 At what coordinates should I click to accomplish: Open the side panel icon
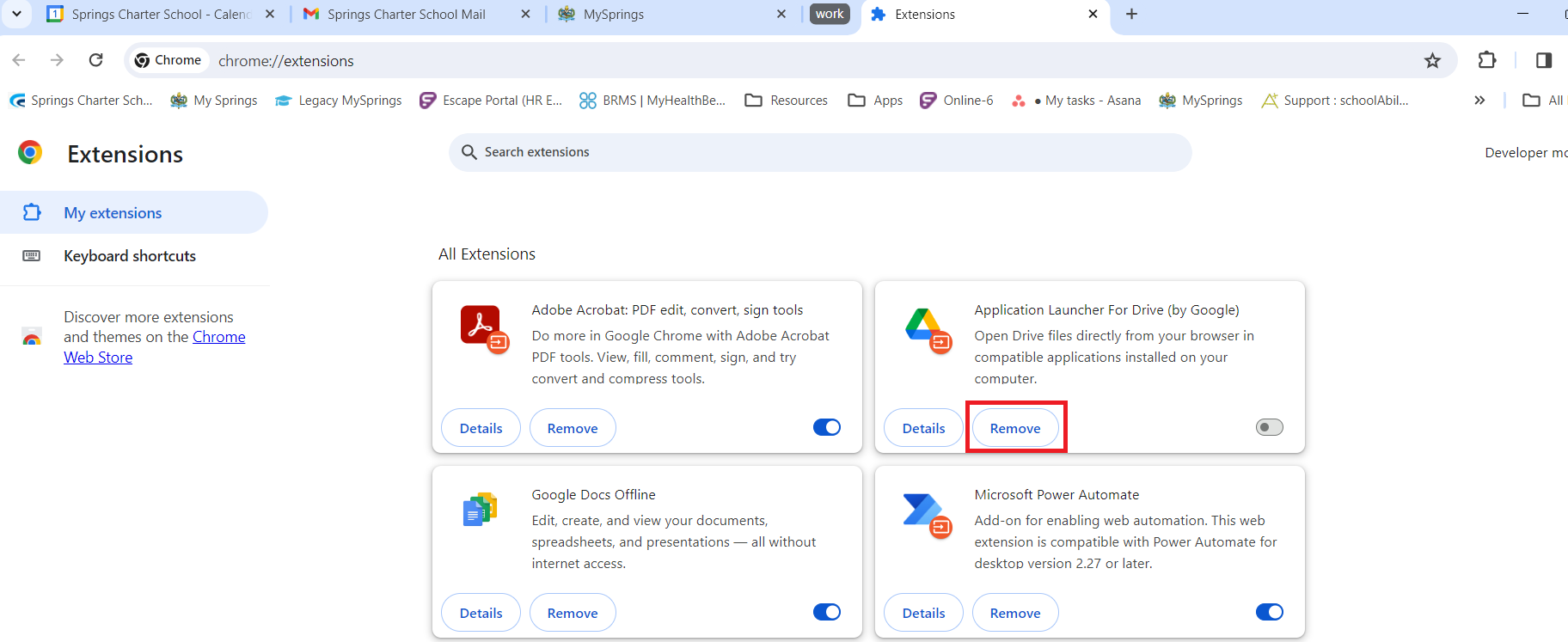1543,60
